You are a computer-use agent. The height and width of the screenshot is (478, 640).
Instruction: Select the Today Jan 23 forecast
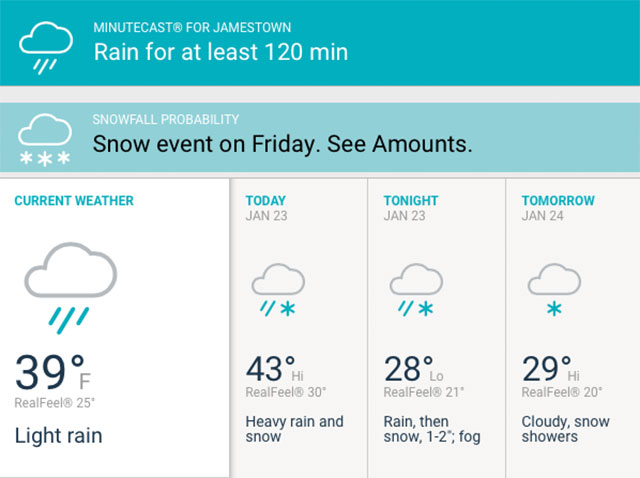(299, 328)
